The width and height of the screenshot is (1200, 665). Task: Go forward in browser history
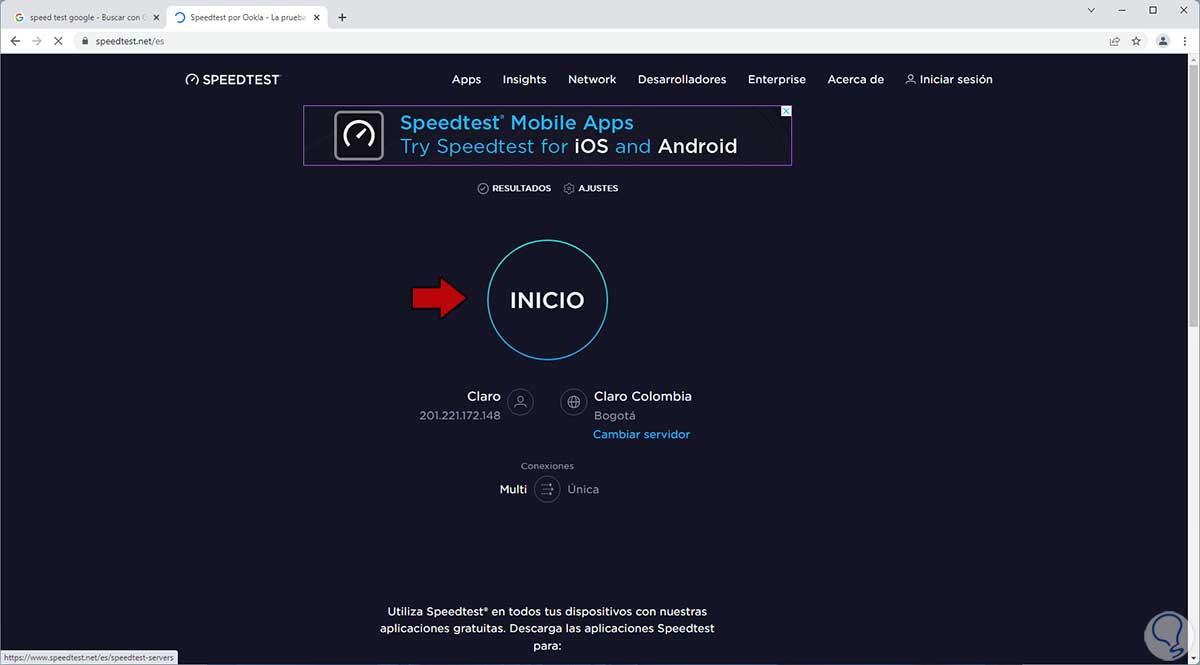click(37, 41)
